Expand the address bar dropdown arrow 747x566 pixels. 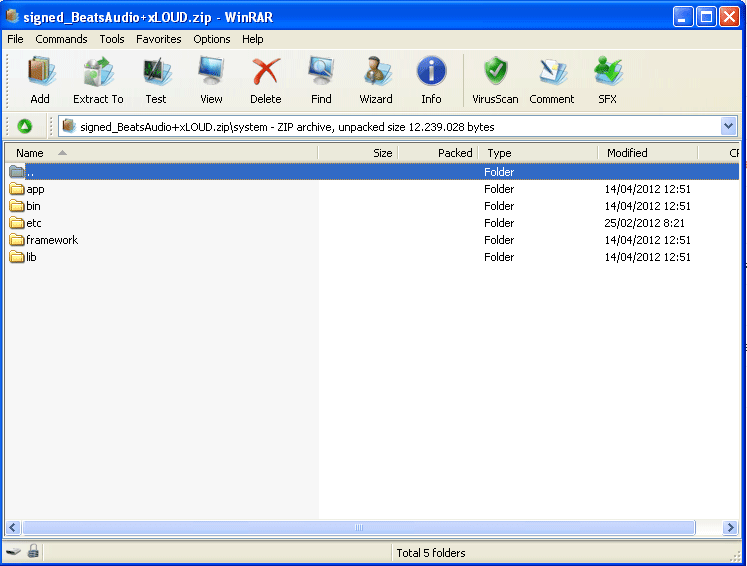point(728,126)
